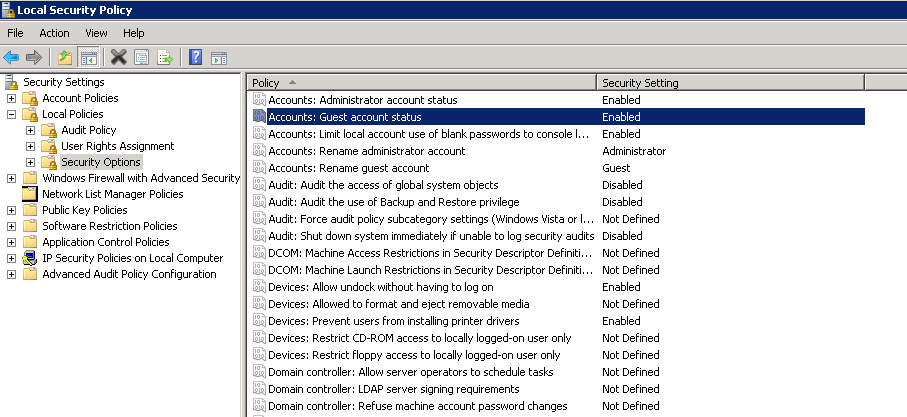The width and height of the screenshot is (907, 417).
Task: Sort by the Policy column header
Action: coord(420,82)
